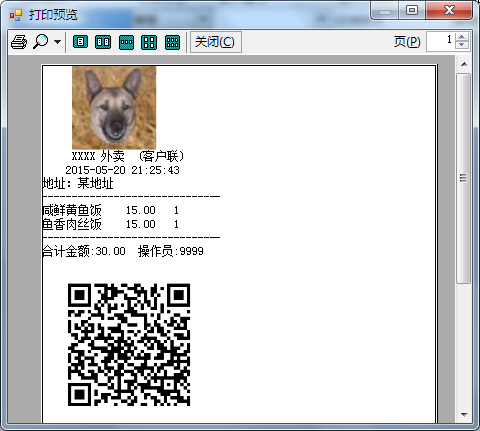The width and height of the screenshot is (480, 431).
Task: Click the vertical scrollbar down arrow
Action: point(464,415)
